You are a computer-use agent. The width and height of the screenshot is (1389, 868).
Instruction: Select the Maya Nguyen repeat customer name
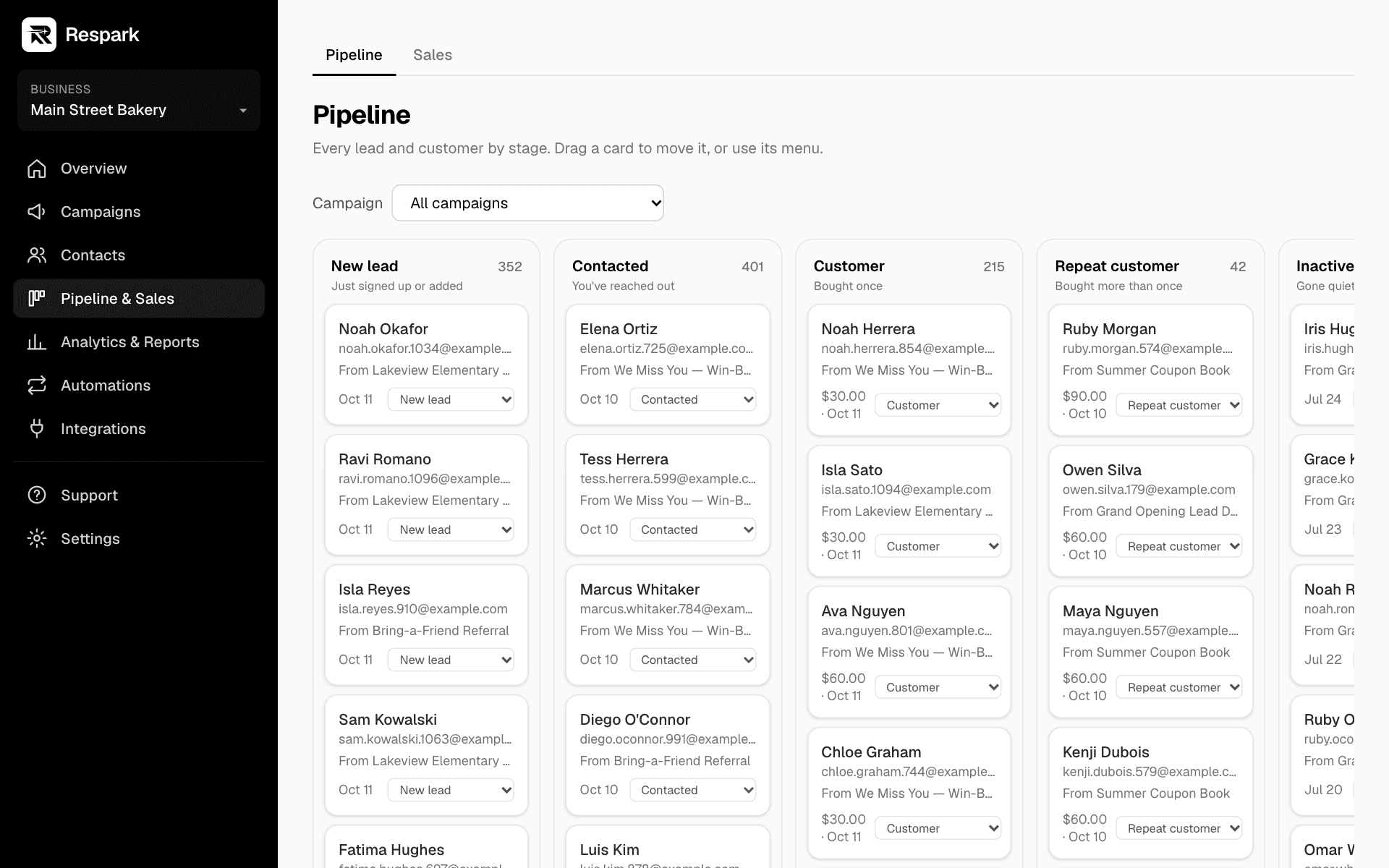tap(1110, 611)
